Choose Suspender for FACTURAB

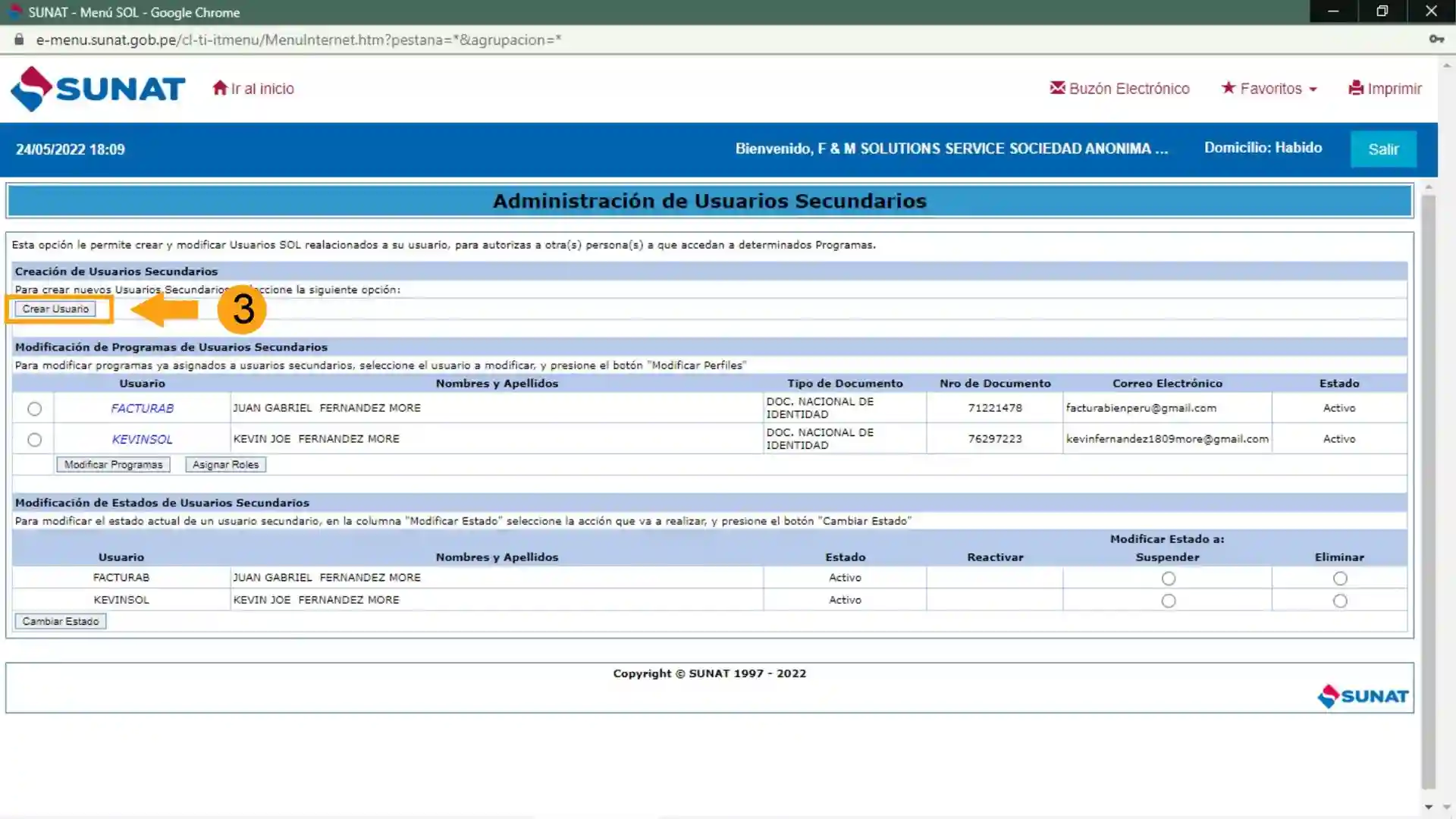click(x=1168, y=579)
